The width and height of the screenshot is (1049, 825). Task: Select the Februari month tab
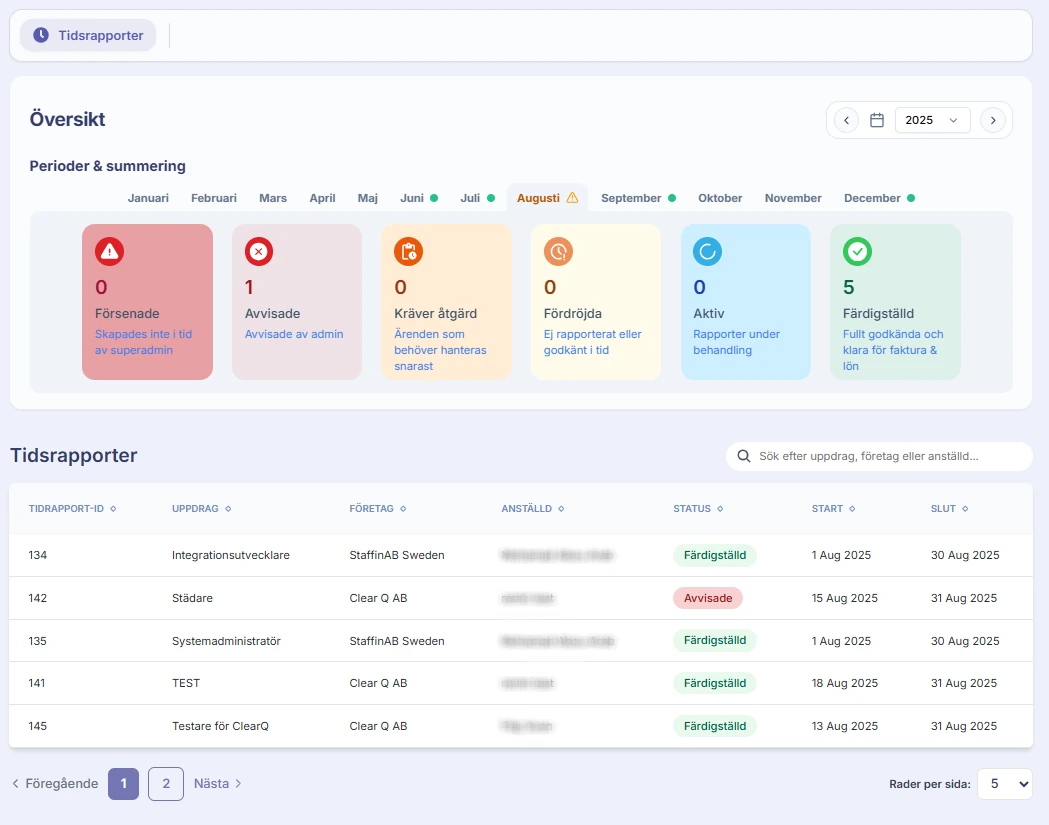pos(213,198)
